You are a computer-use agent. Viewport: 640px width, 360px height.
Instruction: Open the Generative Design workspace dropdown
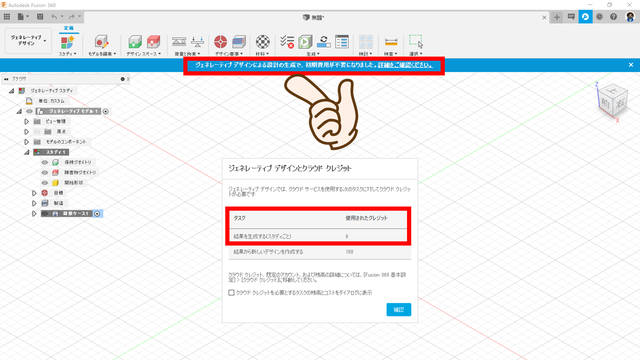[28, 40]
